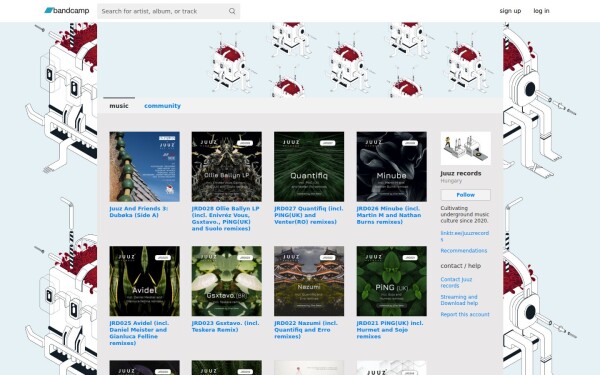
Task: Click the Bandcamp logo
Action: point(67,11)
